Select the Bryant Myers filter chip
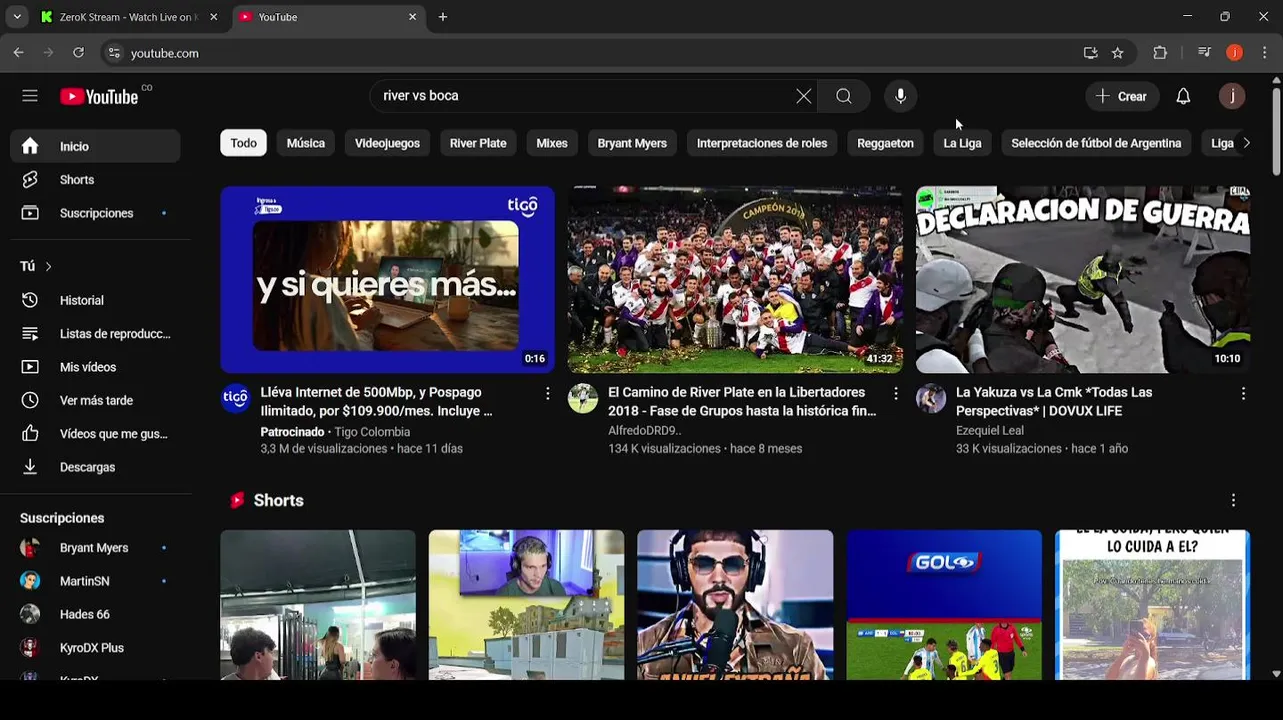The width and height of the screenshot is (1283, 720). [632, 143]
